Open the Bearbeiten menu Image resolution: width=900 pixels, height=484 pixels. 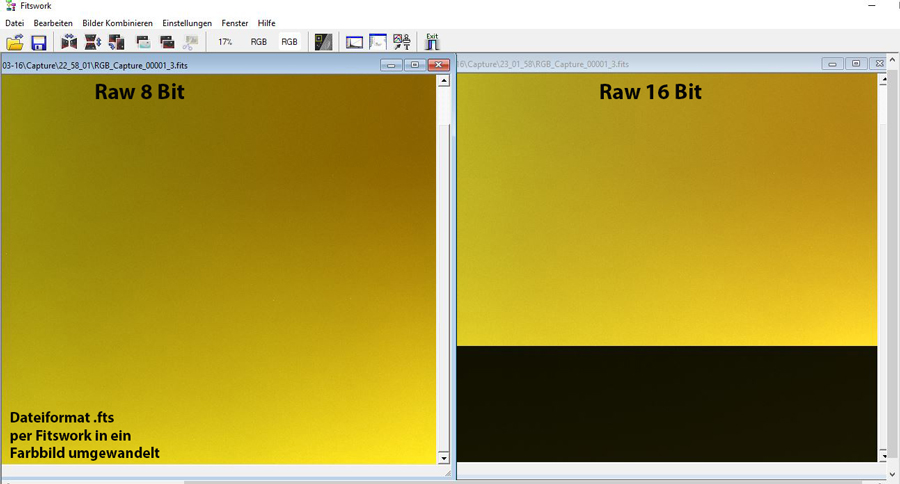pos(53,23)
